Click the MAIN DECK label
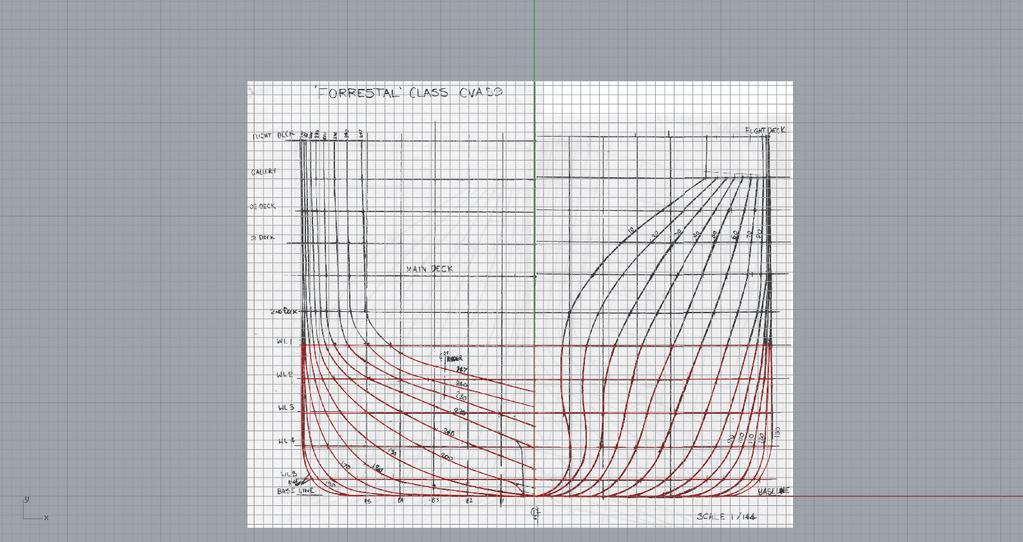 (x=431, y=269)
